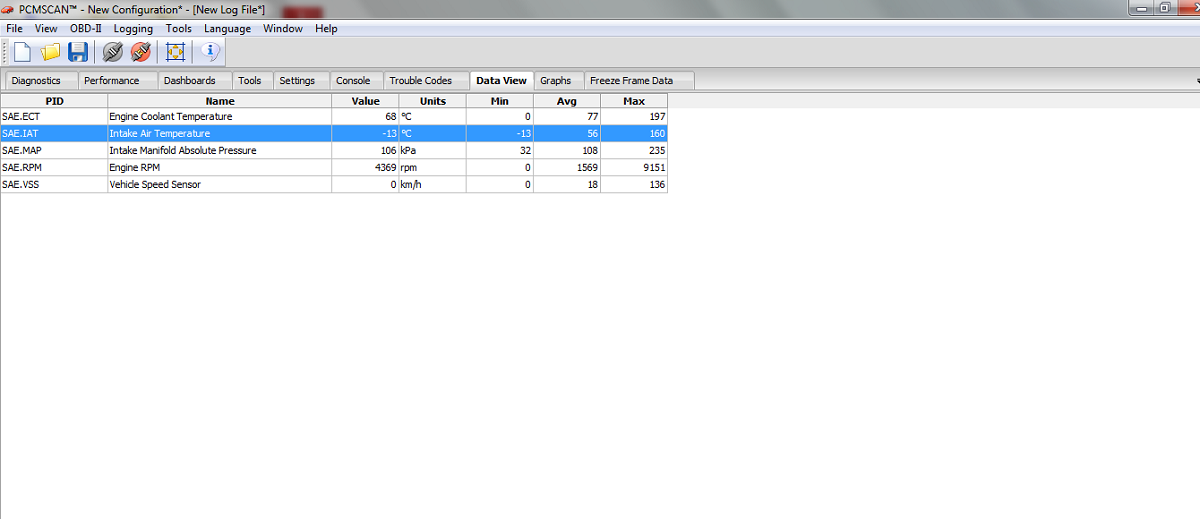The width and height of the screenshot is (1200, 519).
Task: Click the Max column header
Action: pyautogui.click(x=633, y=101)
